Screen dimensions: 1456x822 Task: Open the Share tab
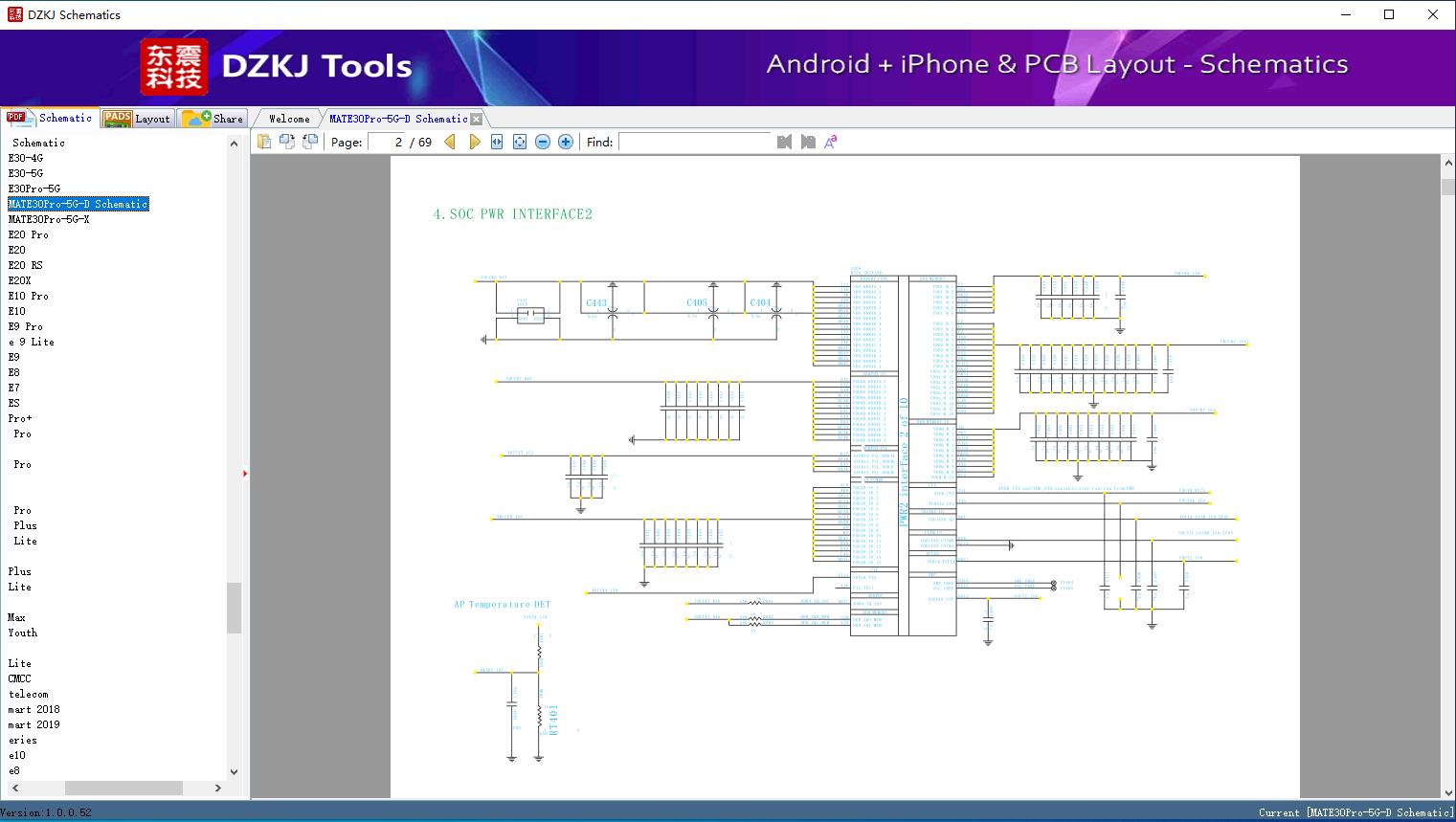pyautogui.click(x=213, y=119)
